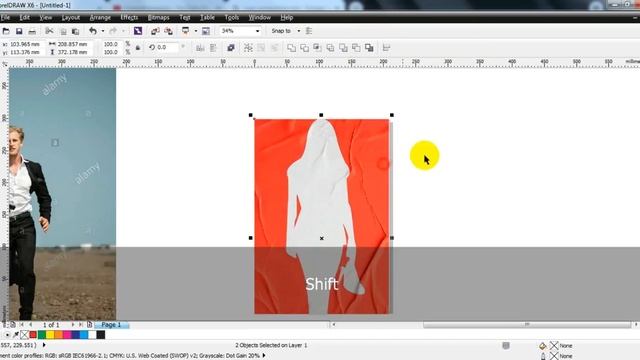Pick the green palette swatch
Viewport: 640px width, 360px height.
click(x=42, y=335)
